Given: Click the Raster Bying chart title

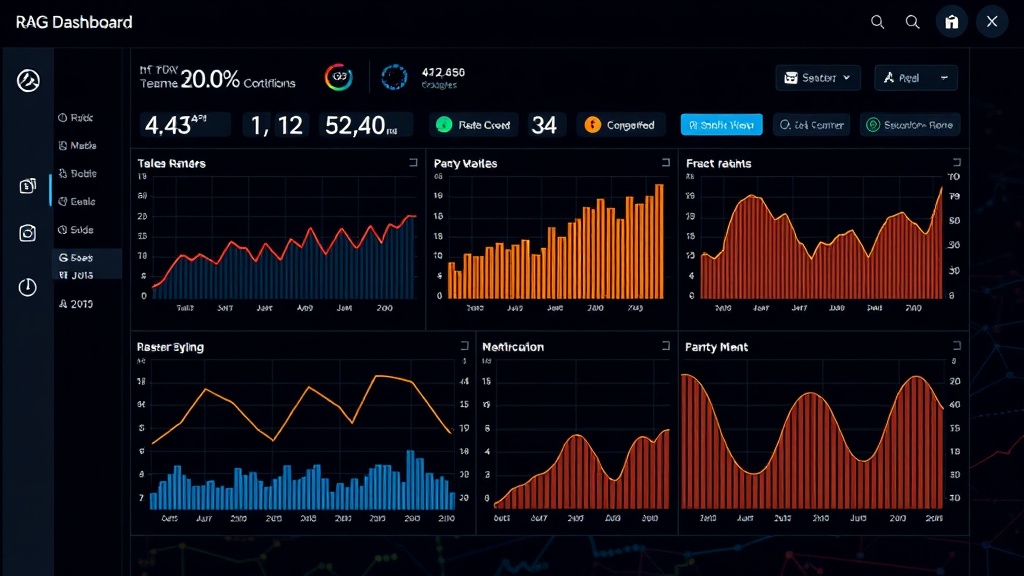Looking at the screenshot, I should pyautogui.click(x=170, y=347).
